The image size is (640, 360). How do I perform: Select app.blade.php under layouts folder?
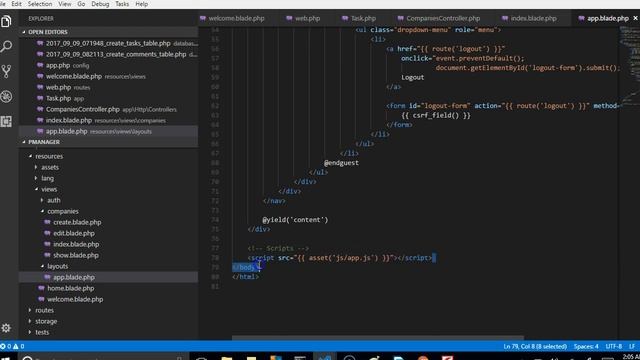tap(73, 277)
